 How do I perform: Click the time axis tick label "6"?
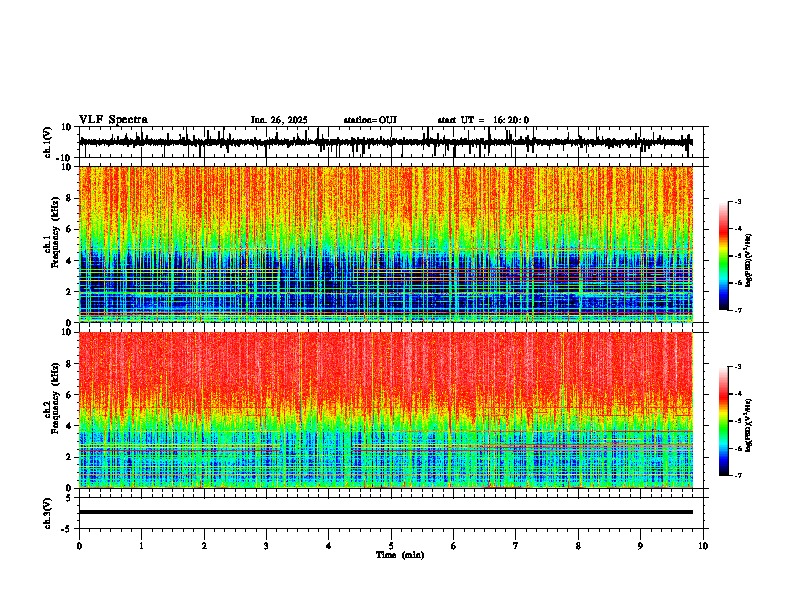pyautogui.click(x=454, y=546)
